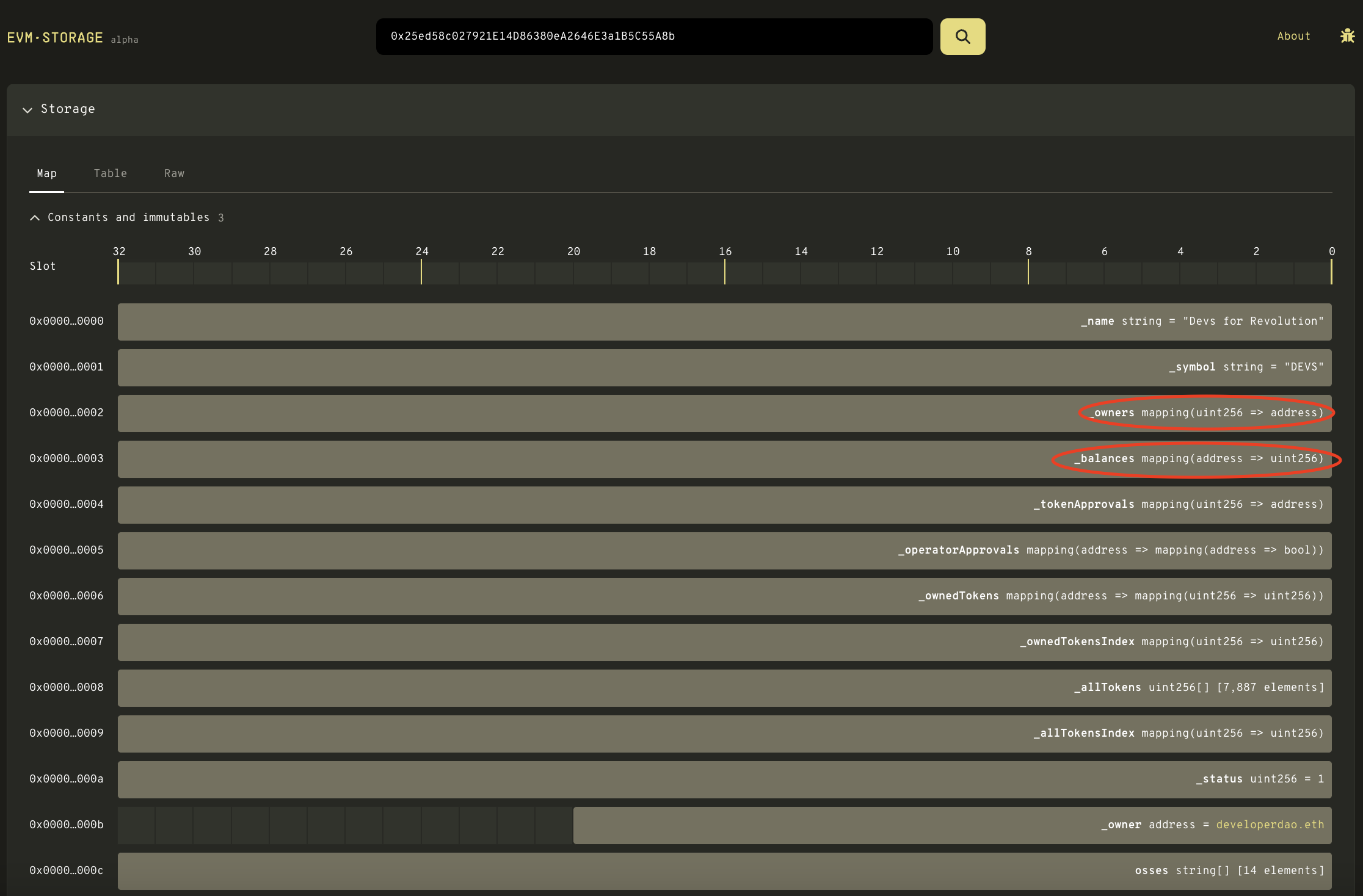Click slot address 0x0000…0006

click(x=67, y=596)
